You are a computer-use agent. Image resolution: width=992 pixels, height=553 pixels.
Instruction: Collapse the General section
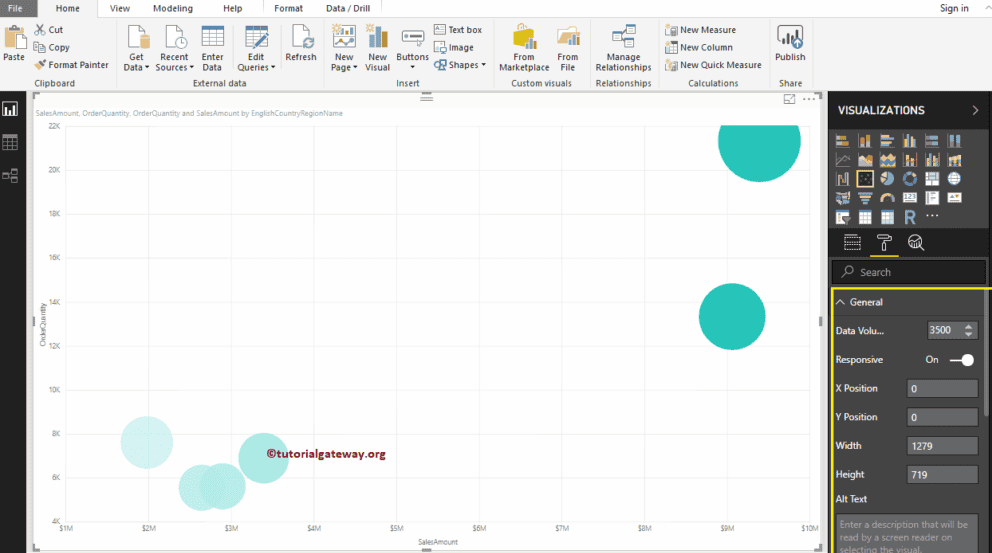pyautogui.click(x=840, y=302)
